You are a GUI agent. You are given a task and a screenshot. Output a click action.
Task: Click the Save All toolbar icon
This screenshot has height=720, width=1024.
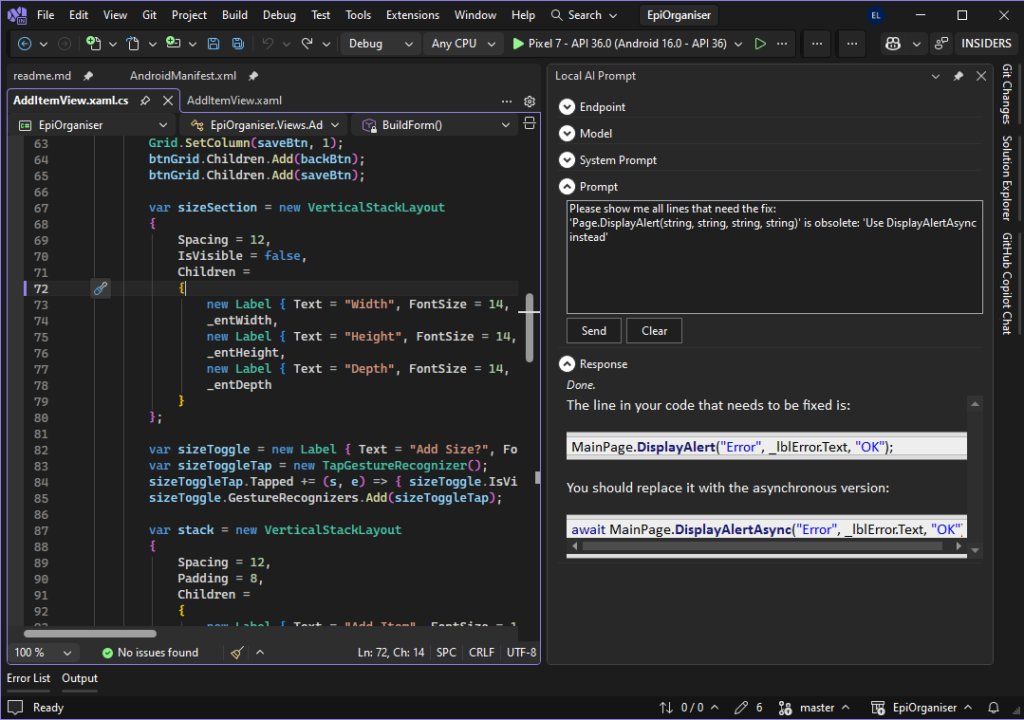[x=238, y=44]
